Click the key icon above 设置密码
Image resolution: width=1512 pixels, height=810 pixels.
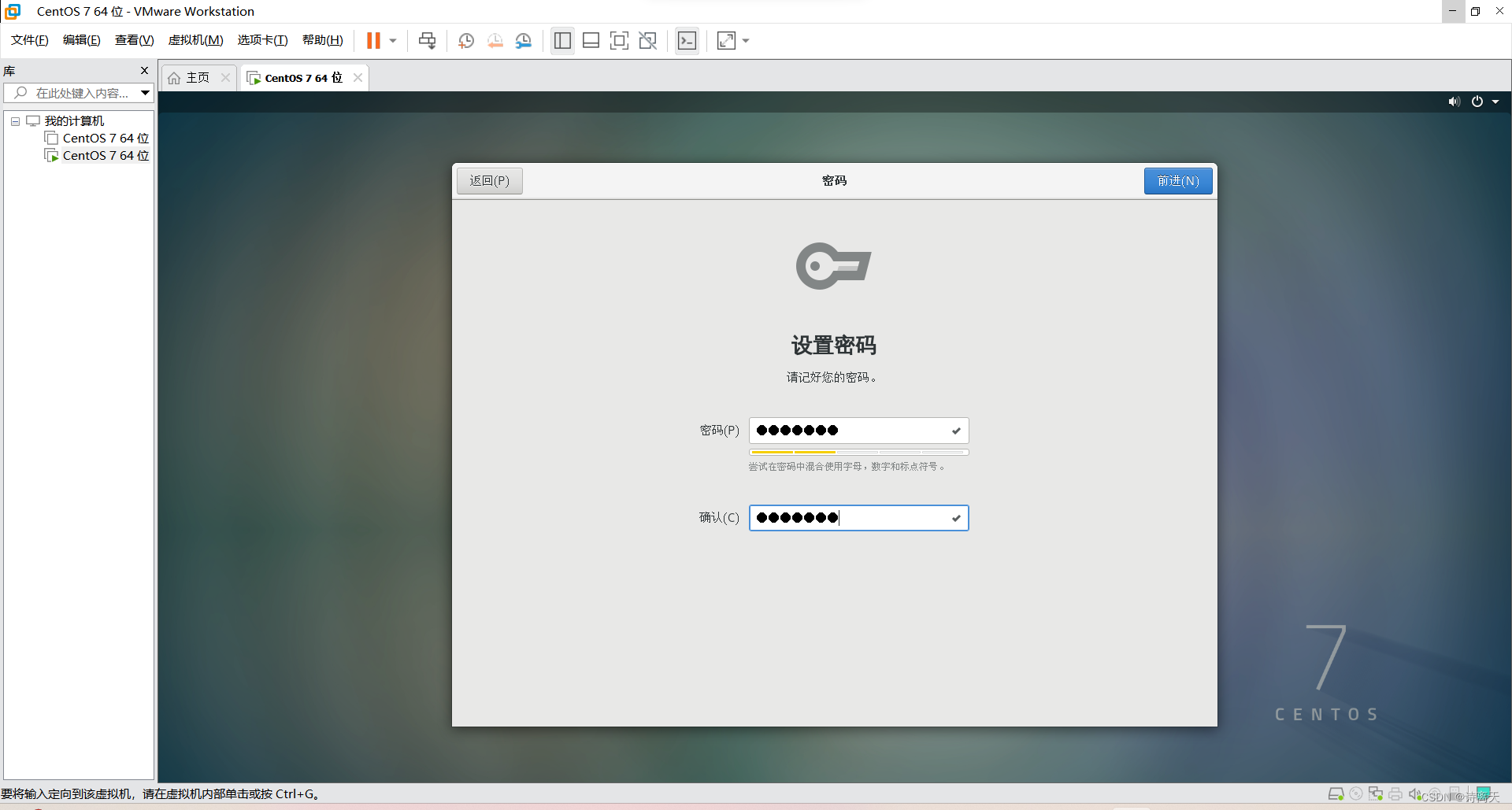coord(834,266)
